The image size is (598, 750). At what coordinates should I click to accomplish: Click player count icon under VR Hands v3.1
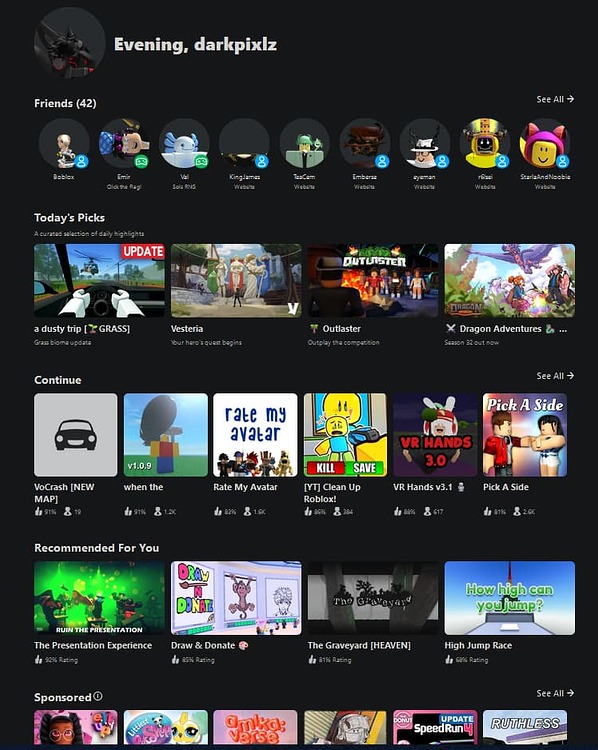427,511
